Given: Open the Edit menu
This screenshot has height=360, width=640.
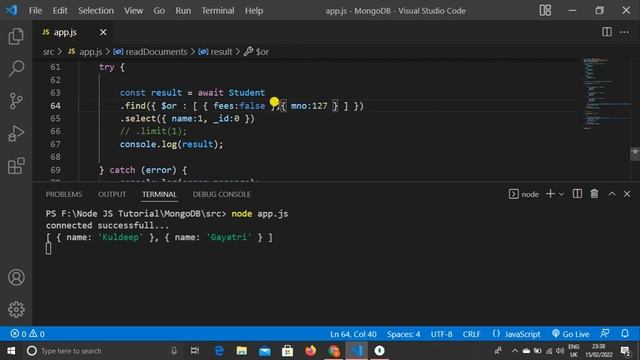Looking at the screenshot, I should coord(60,11).
